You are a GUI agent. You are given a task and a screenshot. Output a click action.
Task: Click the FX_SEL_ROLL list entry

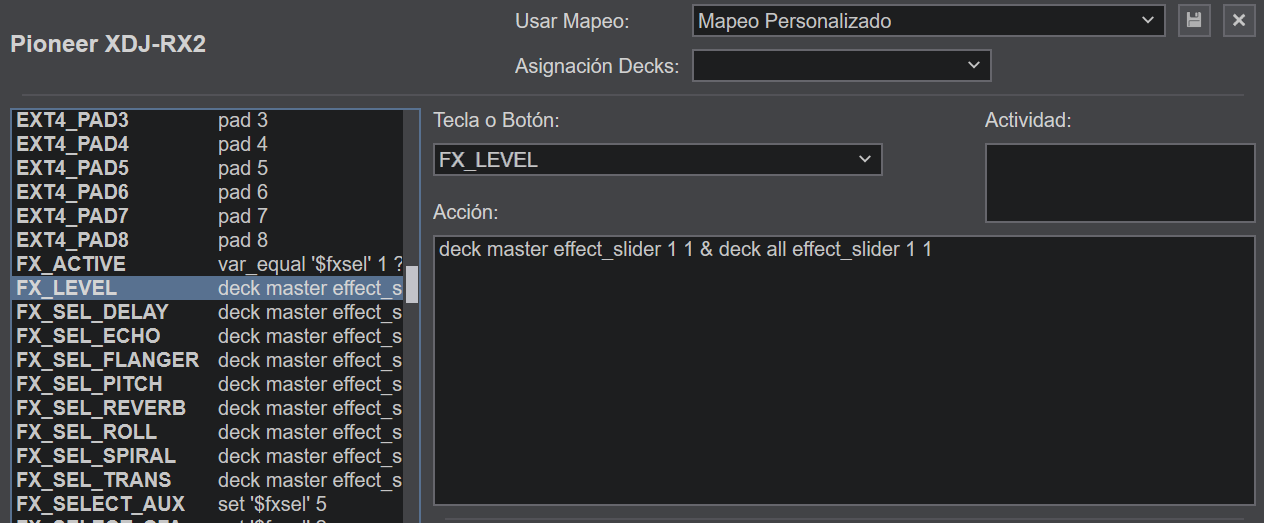210,432
